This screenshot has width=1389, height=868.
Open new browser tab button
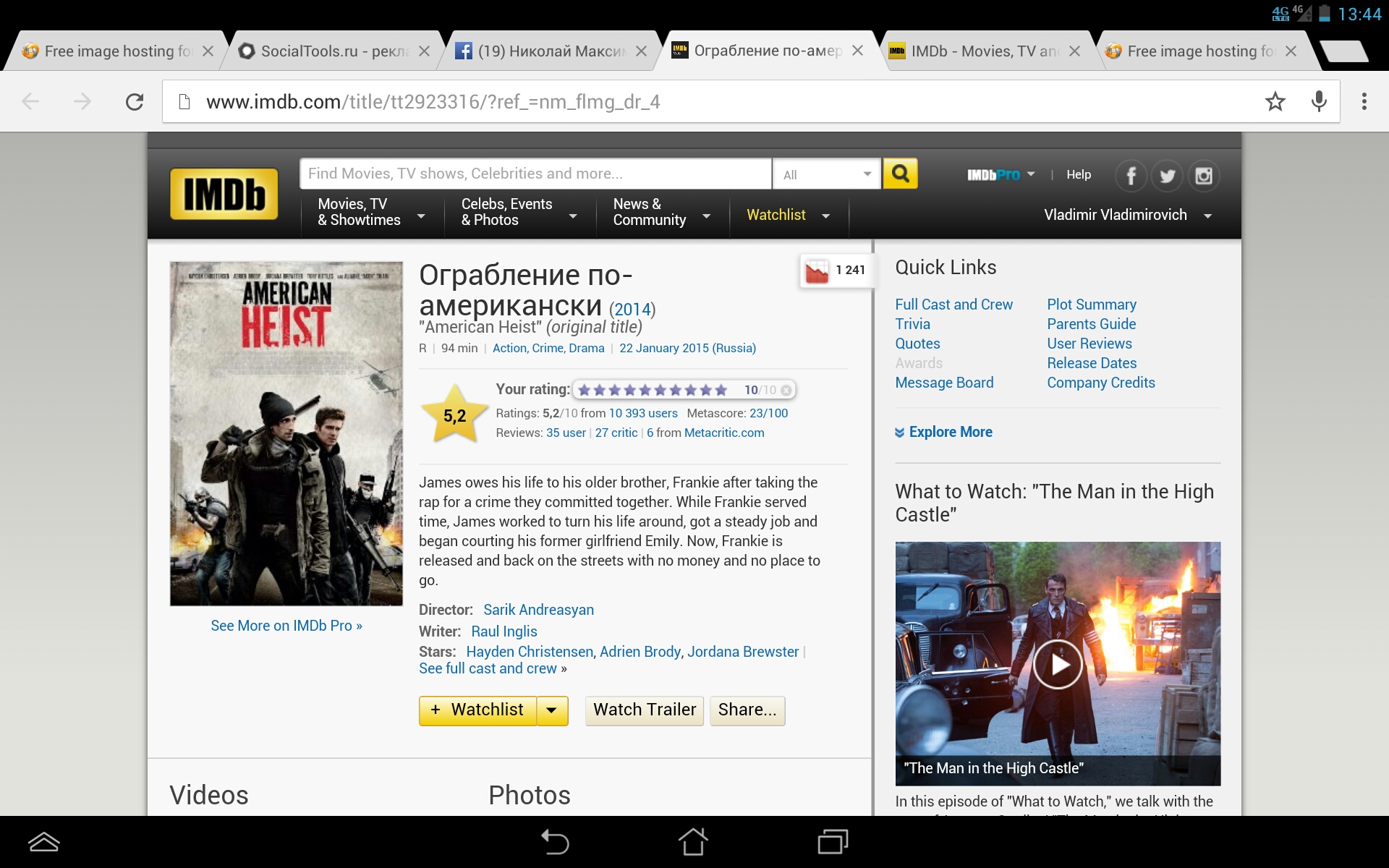pyautogui.click(x=1343, y=51)
